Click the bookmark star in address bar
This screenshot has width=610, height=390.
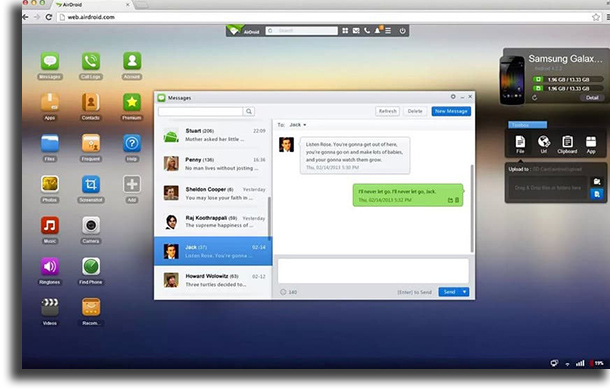click(x=596, y=17)
